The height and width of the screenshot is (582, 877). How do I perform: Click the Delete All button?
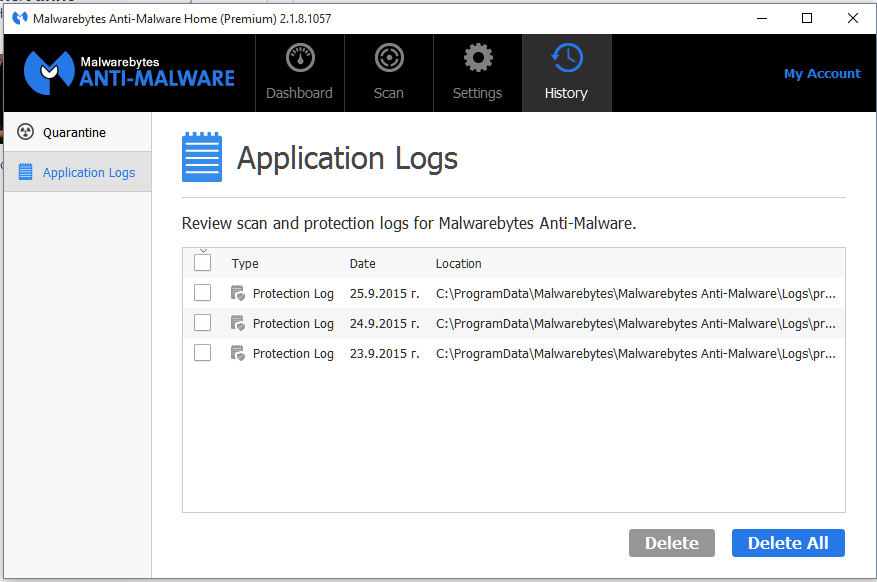coord(788,543)
